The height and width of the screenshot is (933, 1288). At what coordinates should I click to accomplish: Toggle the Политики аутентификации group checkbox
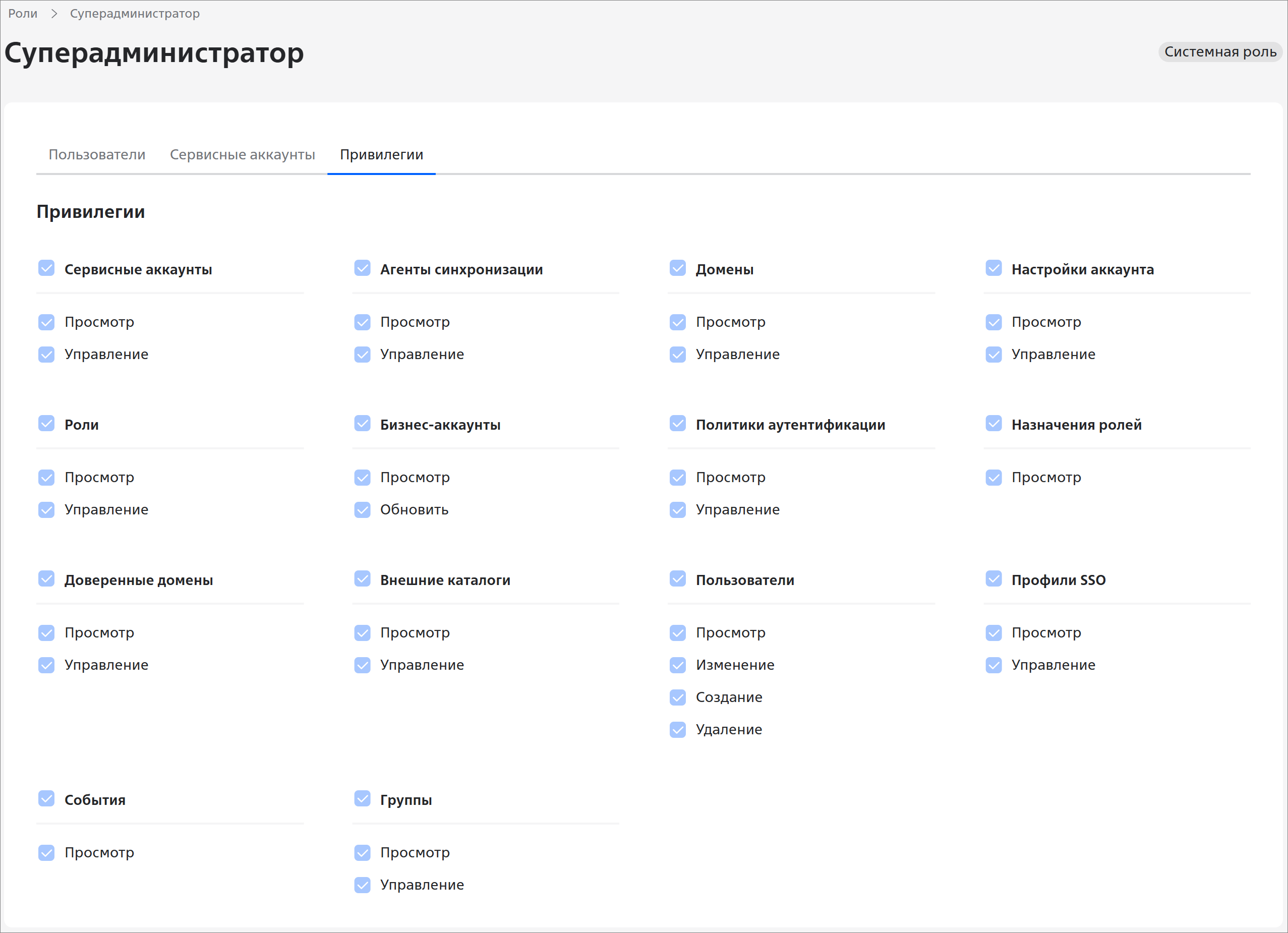point(677,424)
